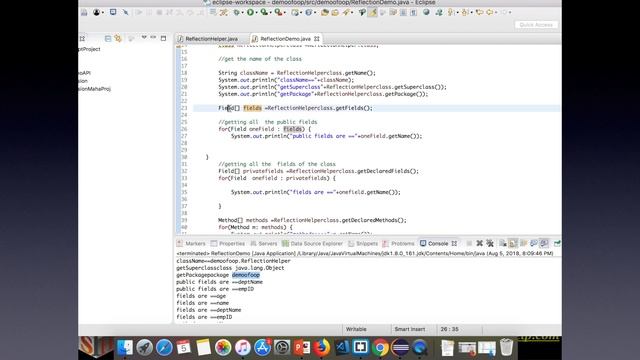Click the green Run button in the toolbar
Viewport: 640px width, 360px height.
250,12
